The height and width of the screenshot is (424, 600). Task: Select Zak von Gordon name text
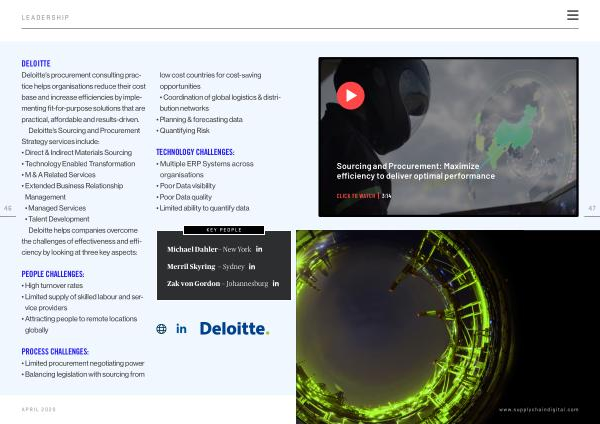[x=194, y=284]
